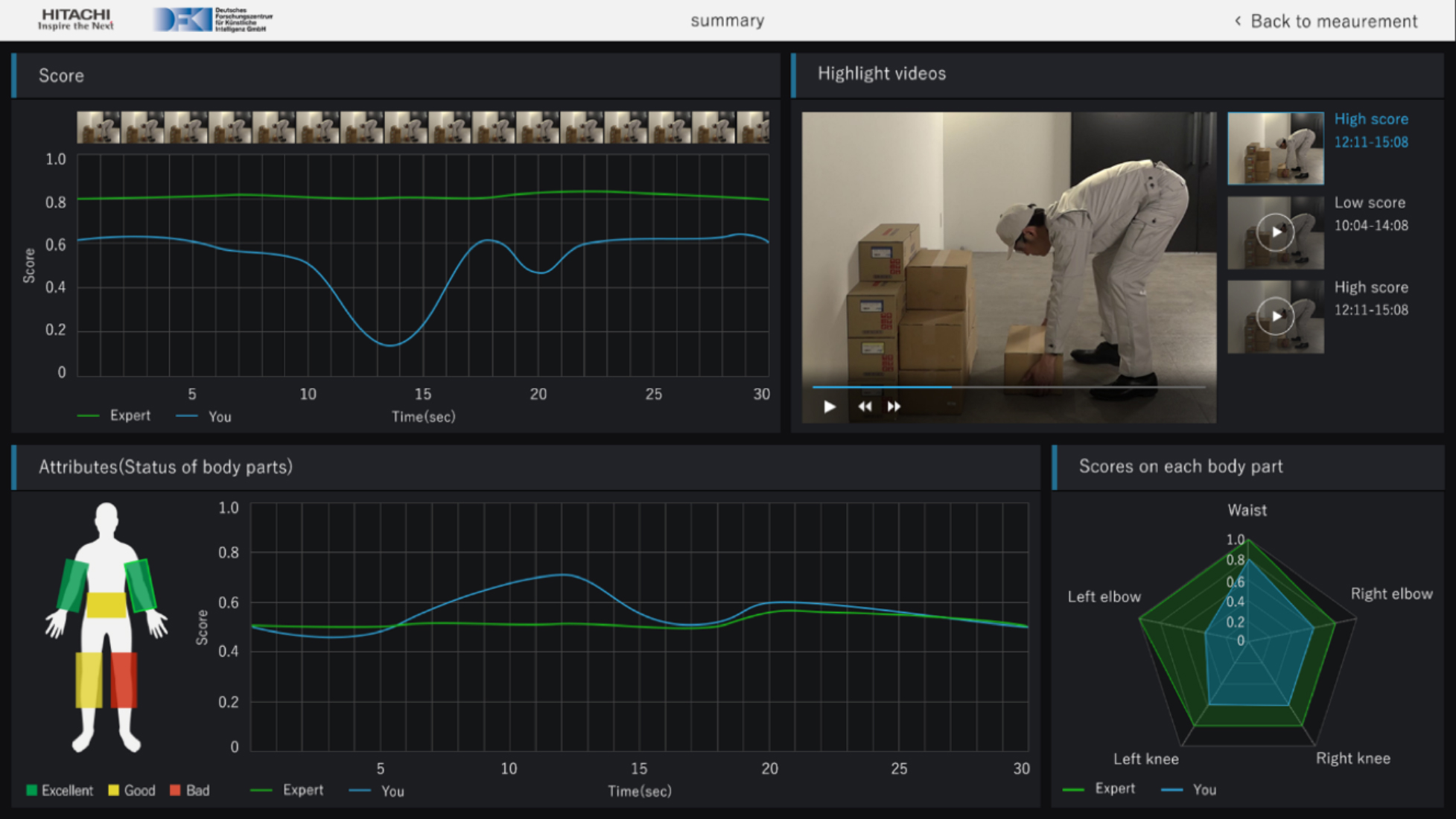Play the bottom High score clip thumbnail
1456x819 pixels.
tap(1275, 316)
